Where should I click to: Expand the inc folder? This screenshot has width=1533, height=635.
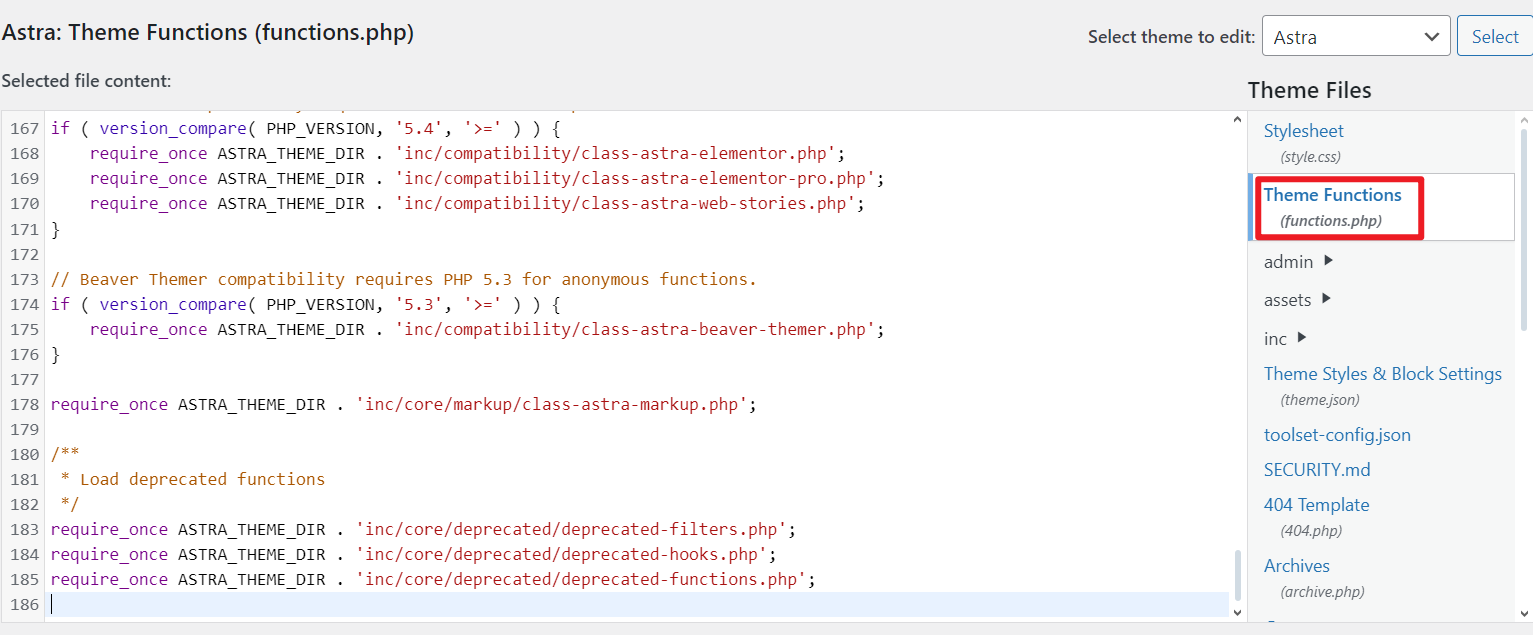click(1276, 338)
